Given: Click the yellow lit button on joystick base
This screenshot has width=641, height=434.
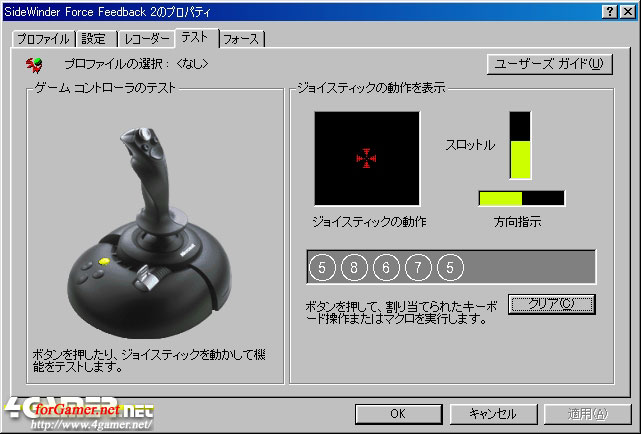Looking at the screenshot, I should pos(105,262).
